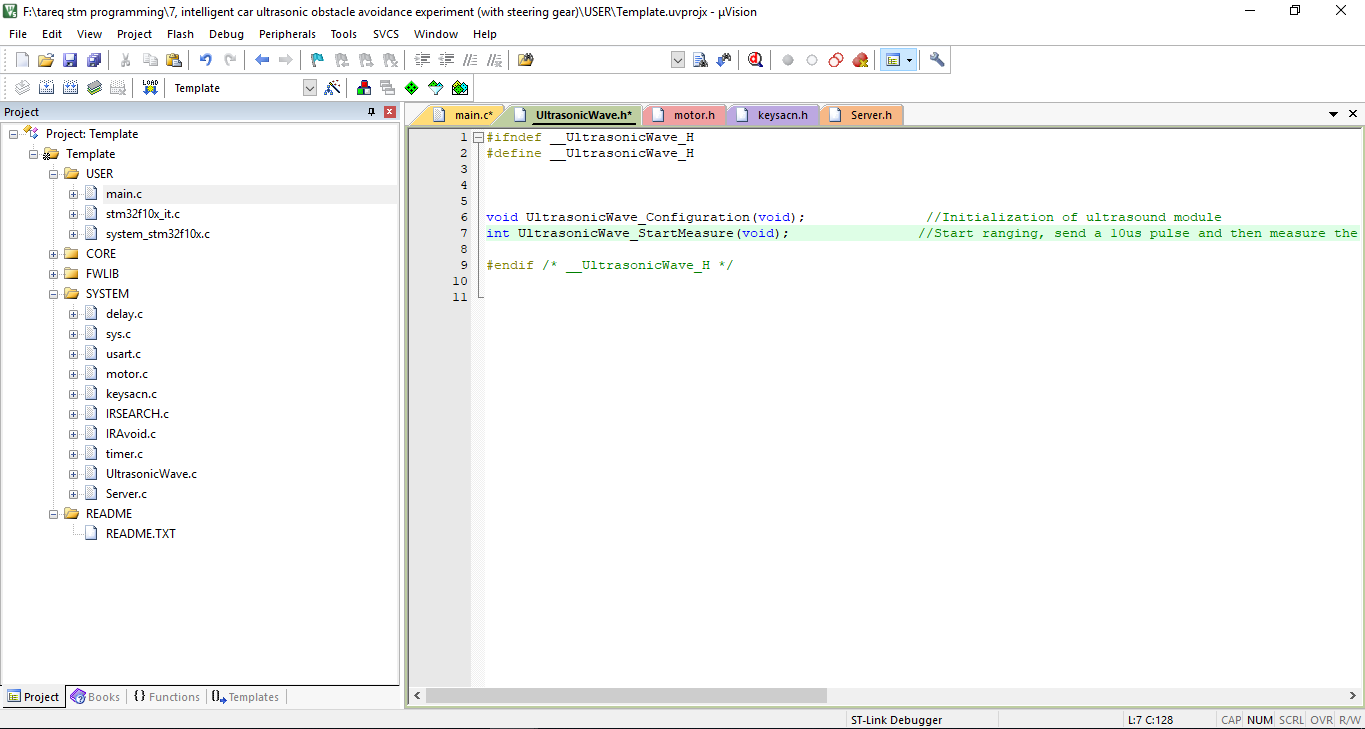Click the Save file icon
1365x729 pixels.
pos(70,60)
